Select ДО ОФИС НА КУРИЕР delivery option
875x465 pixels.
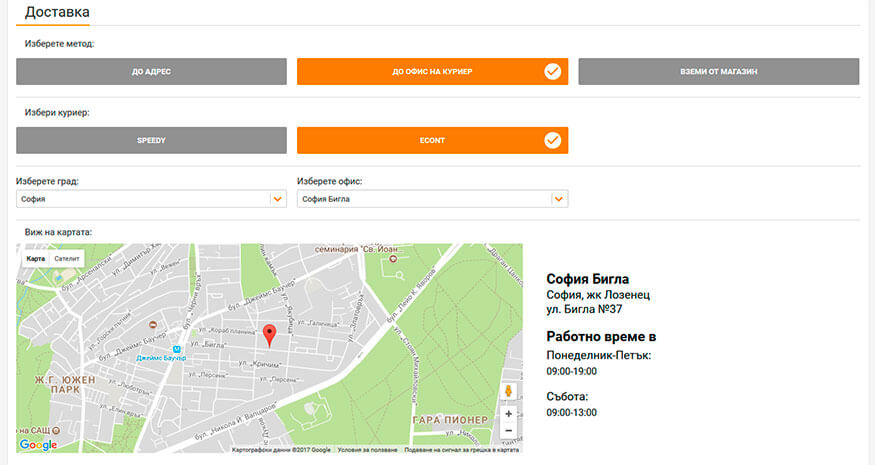click(432, 71)
